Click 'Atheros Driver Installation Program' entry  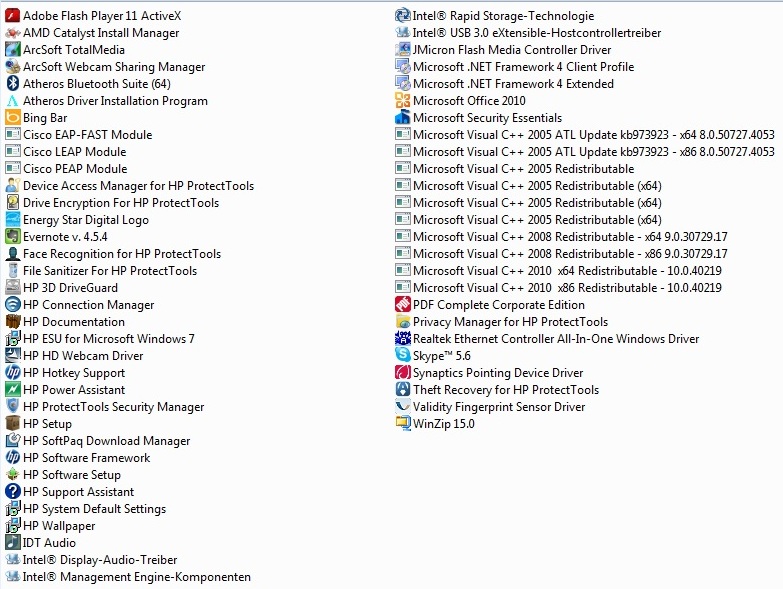[106, 101]
